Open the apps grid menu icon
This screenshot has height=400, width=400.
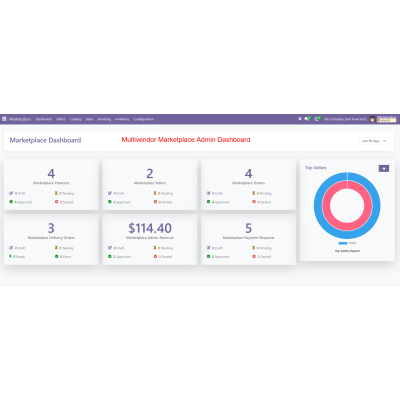point(4,119)
